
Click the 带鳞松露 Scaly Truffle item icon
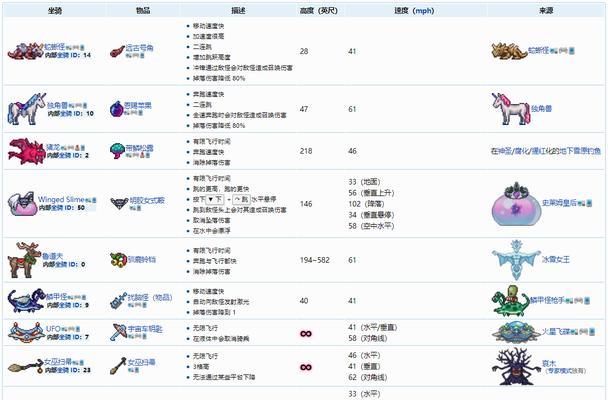117,151
